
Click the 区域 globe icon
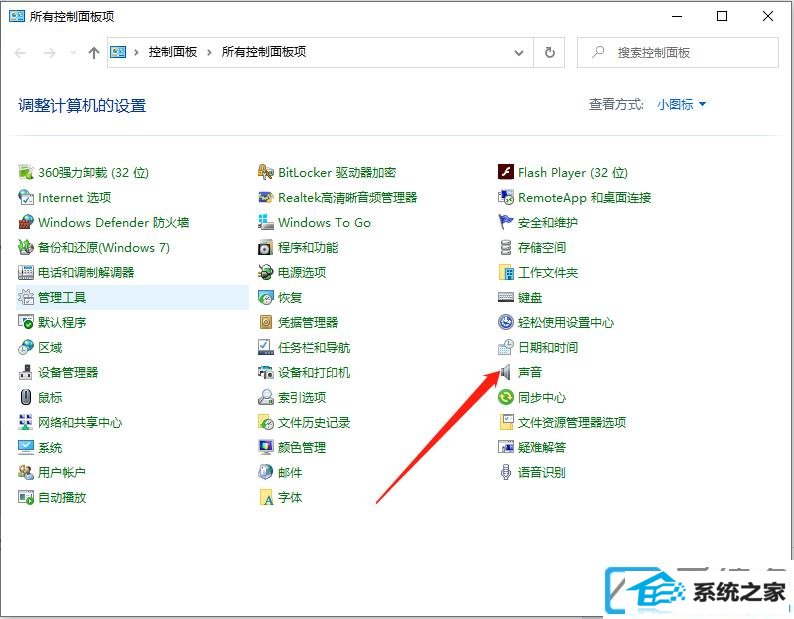(x=25, y=347)
